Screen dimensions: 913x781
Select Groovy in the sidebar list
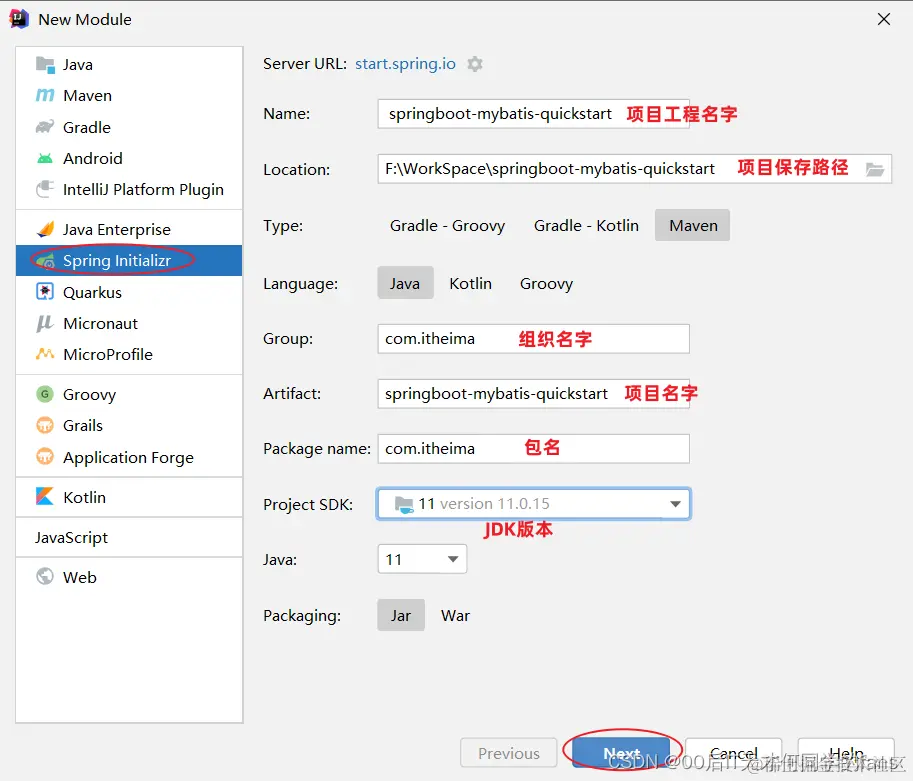pyautogui.click(x=129, y=394)
